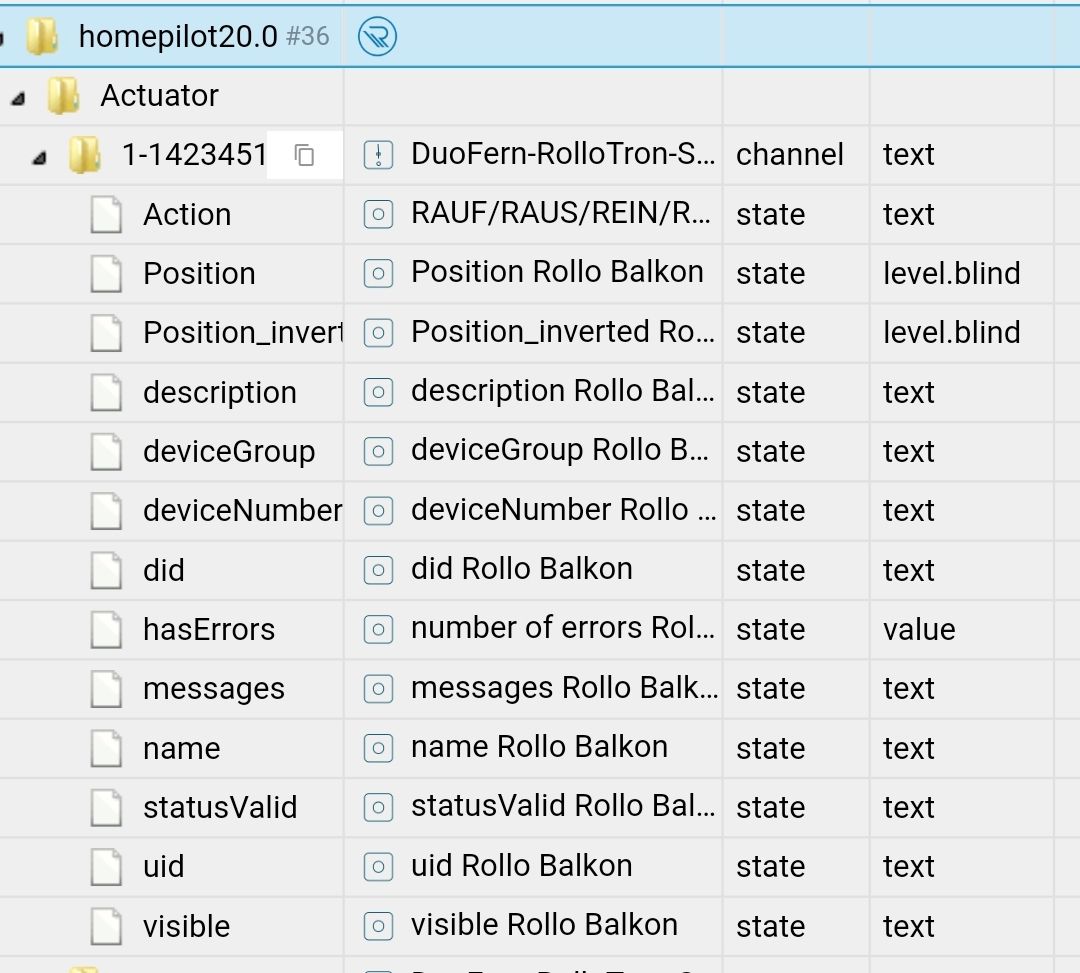Image resolution: width=1080 pixels, height=973 pixels.
Task: Copy the 1-1423451 object ID
Action: pyautogui.click(x=305, y=155)
